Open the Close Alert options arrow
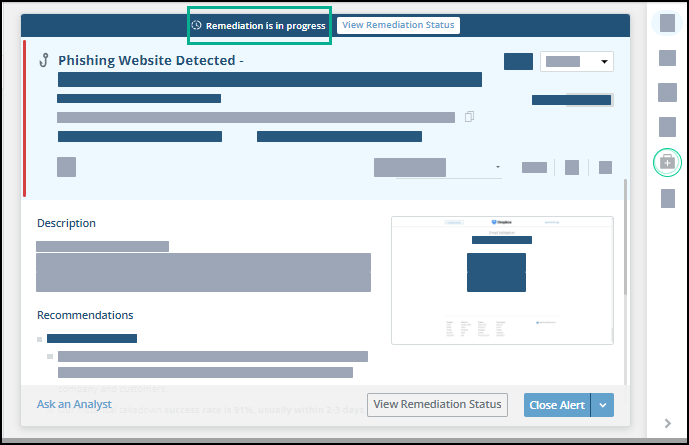The height and width of the screenshot is (445, 689). (x=601, y=405)
